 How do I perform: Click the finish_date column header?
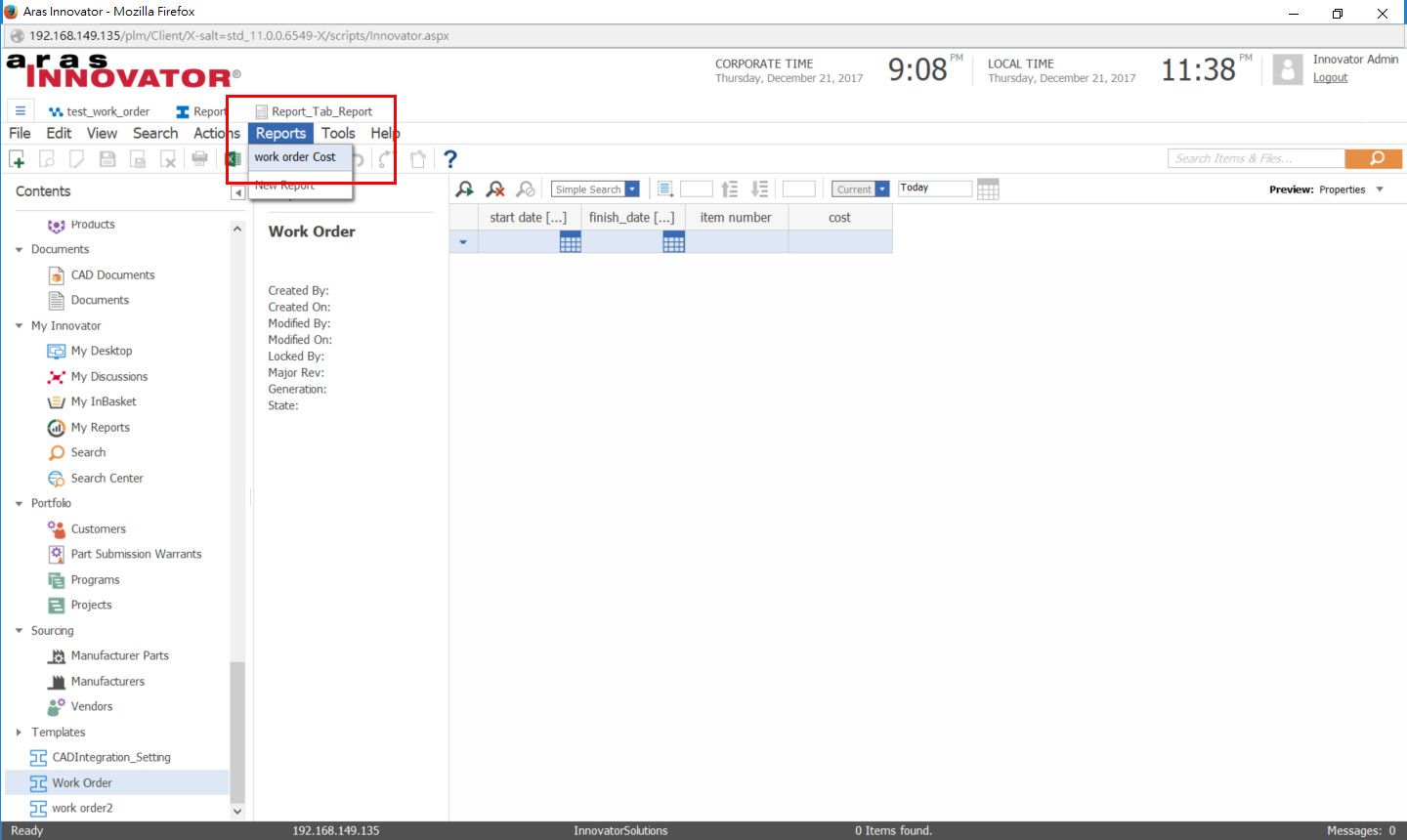pyautogui.click(x=632, y=218)
